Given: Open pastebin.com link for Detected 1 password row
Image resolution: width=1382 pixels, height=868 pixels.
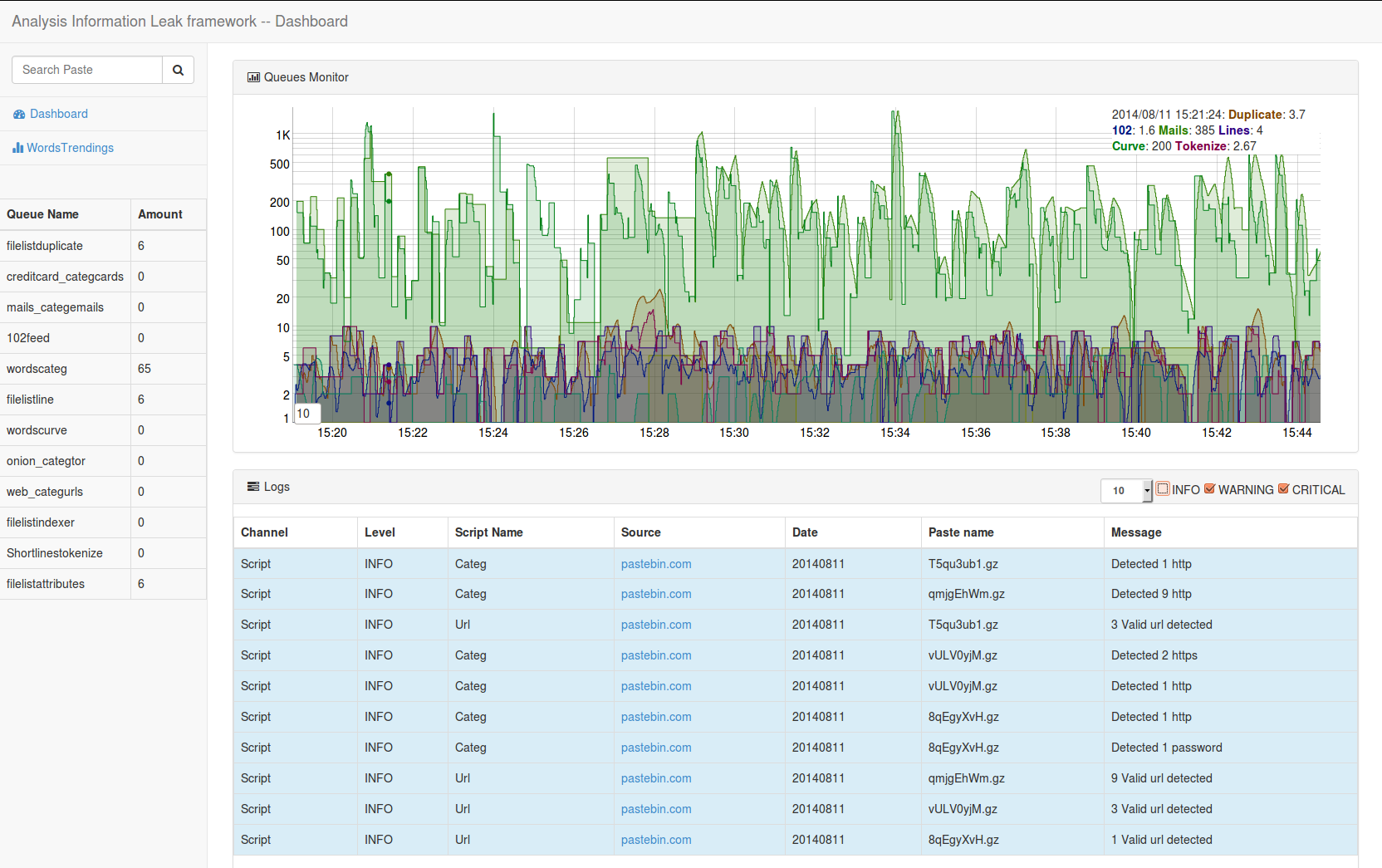Looking at the screenshot, I should pyautogui.click(x=655, y=748).
